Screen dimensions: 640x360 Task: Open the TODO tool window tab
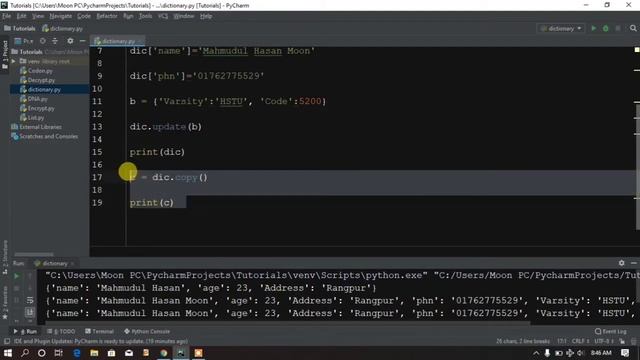[x=61, y=331]
